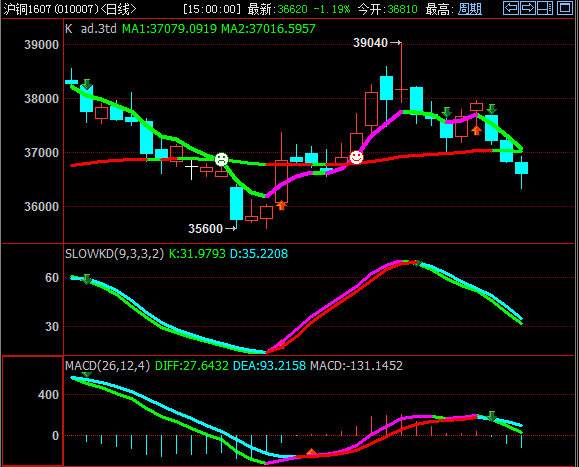Click the left arrow navigation icon

coord(511,8)
